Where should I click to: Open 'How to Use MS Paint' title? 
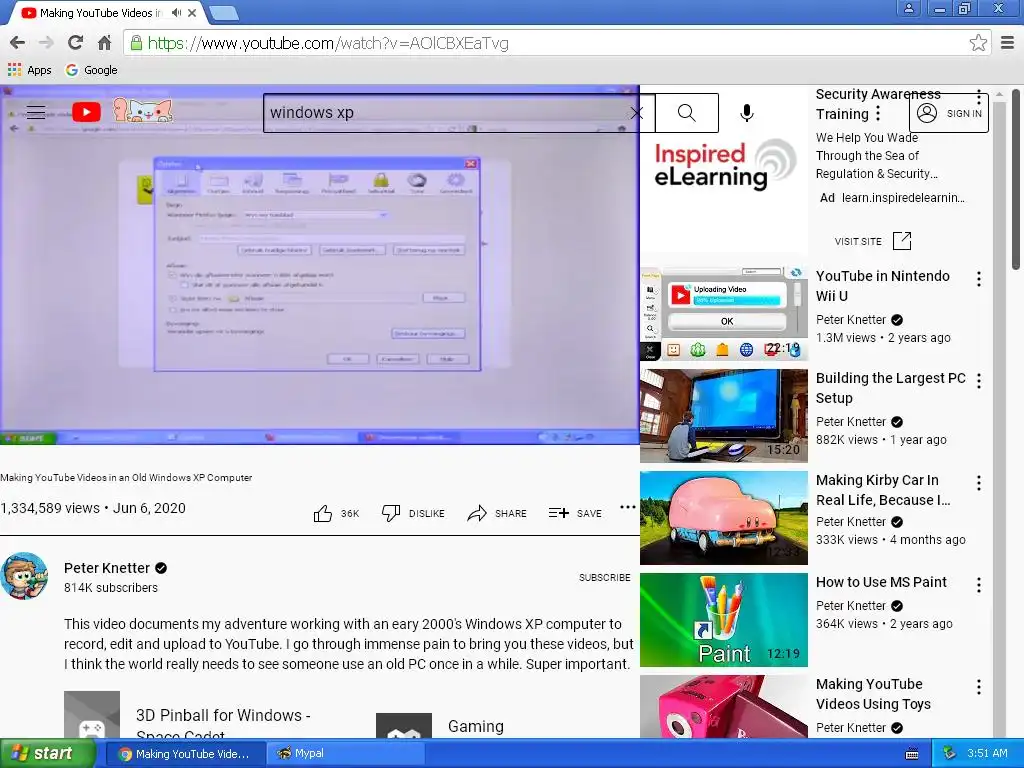point(881,582)
